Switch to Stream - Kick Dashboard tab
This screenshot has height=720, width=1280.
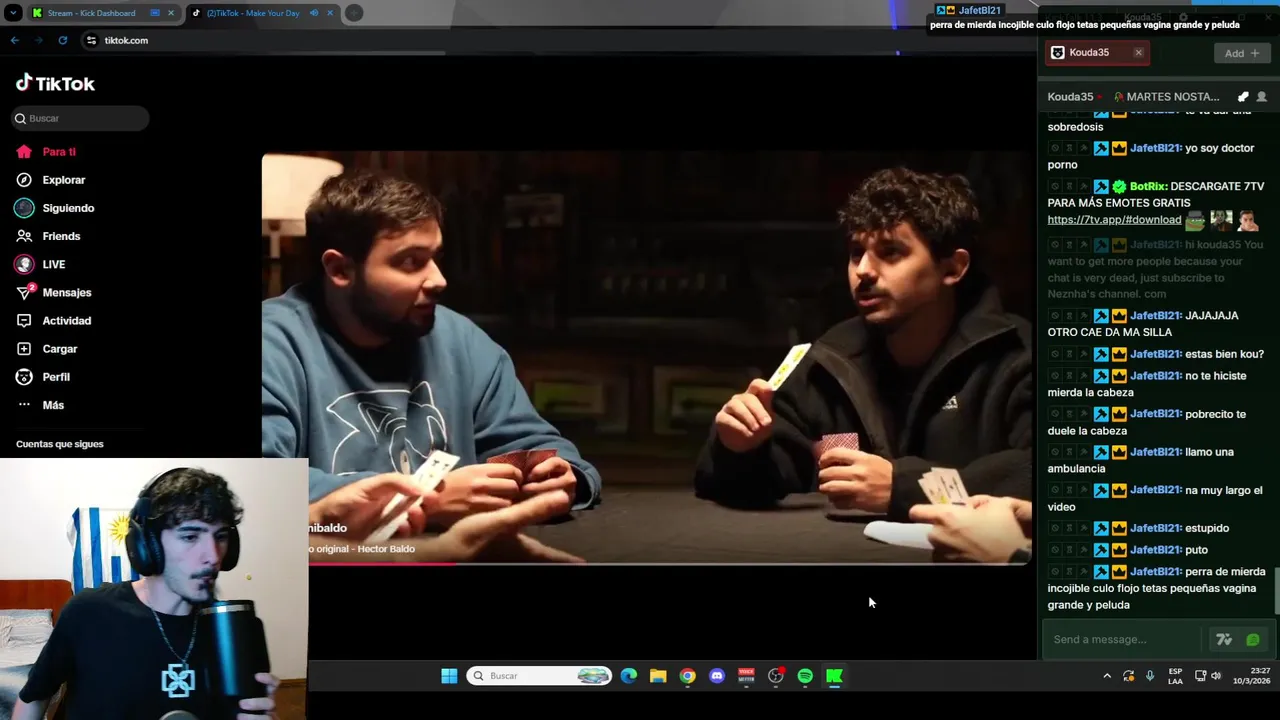91,13
